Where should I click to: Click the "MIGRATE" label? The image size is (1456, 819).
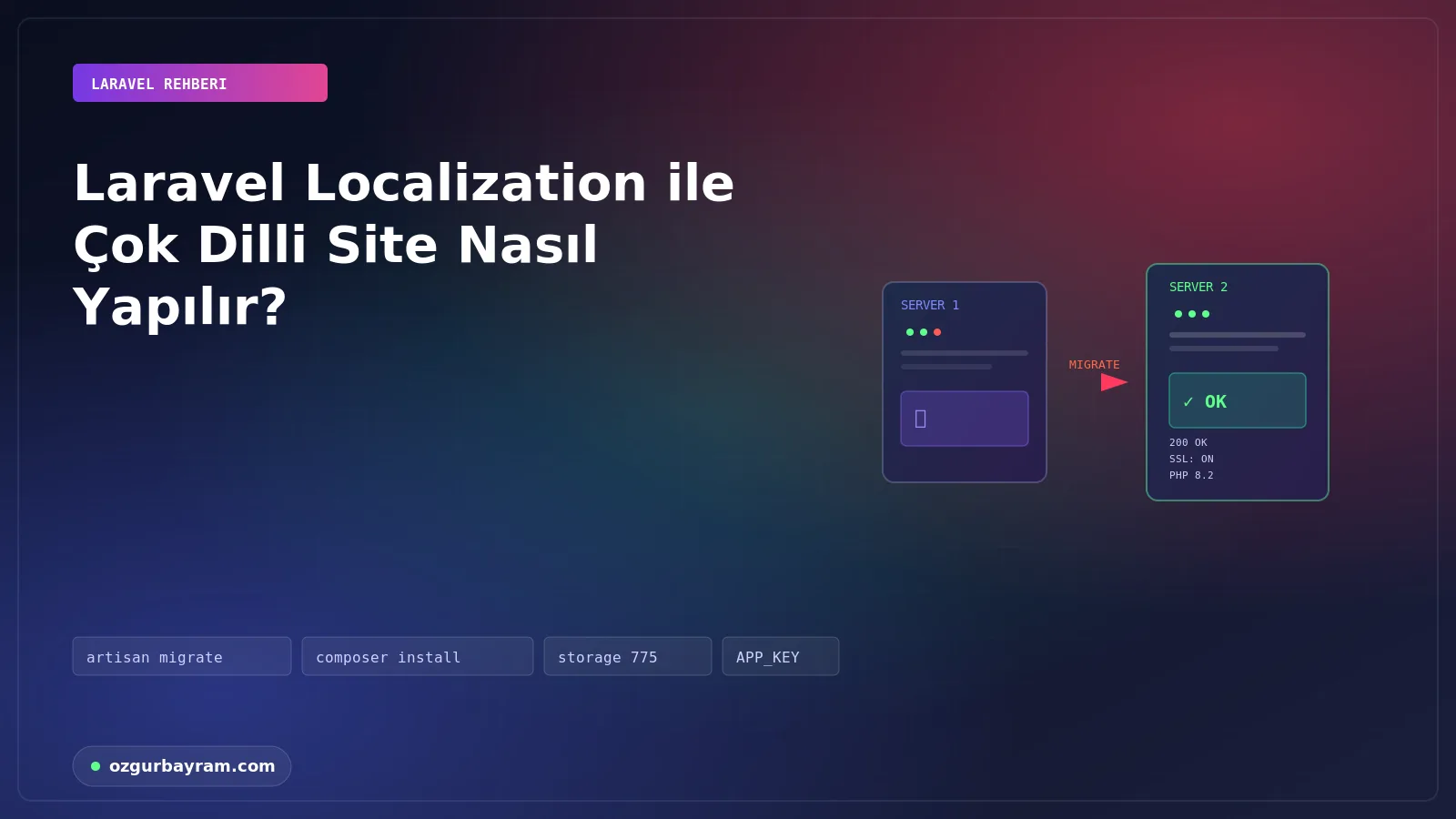click(x=1095, y=365)
